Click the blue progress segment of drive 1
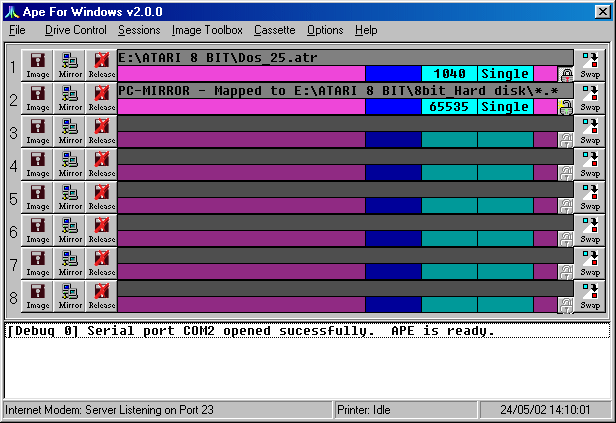 click(393, 74)
